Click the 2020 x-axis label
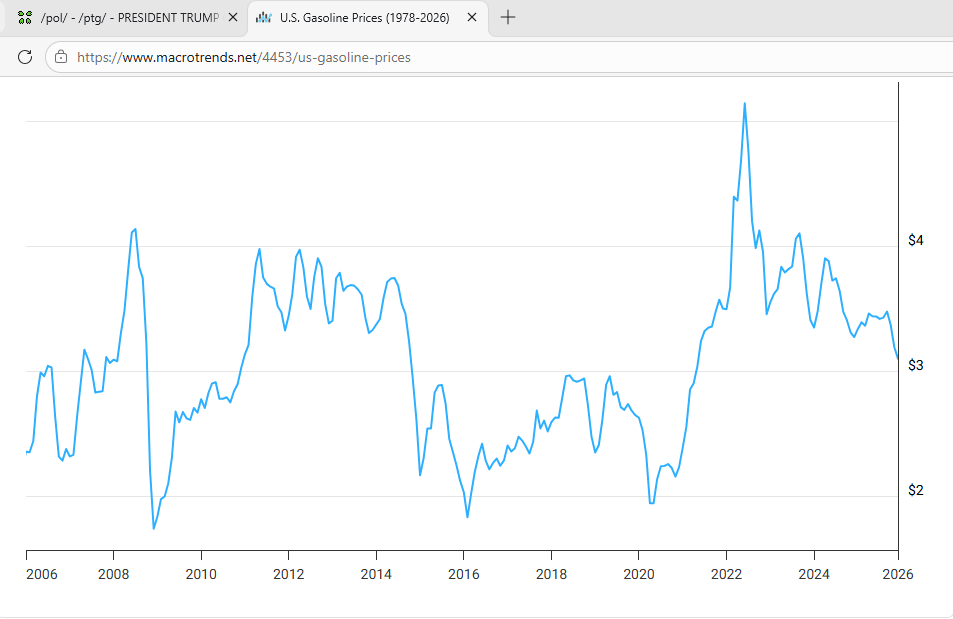953x619 pixels. [x=639, y=574]
